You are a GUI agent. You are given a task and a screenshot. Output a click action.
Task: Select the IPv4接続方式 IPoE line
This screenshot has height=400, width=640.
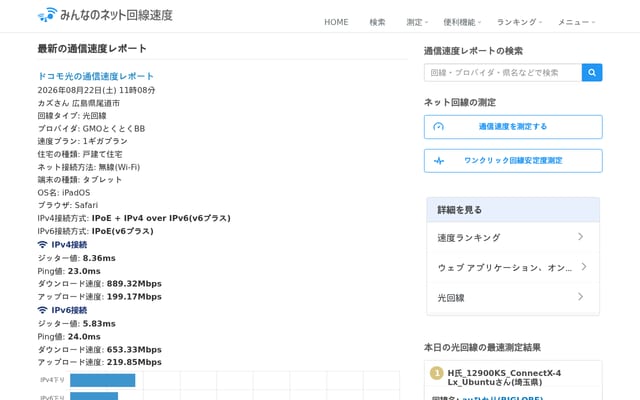[x=134, y=218]
